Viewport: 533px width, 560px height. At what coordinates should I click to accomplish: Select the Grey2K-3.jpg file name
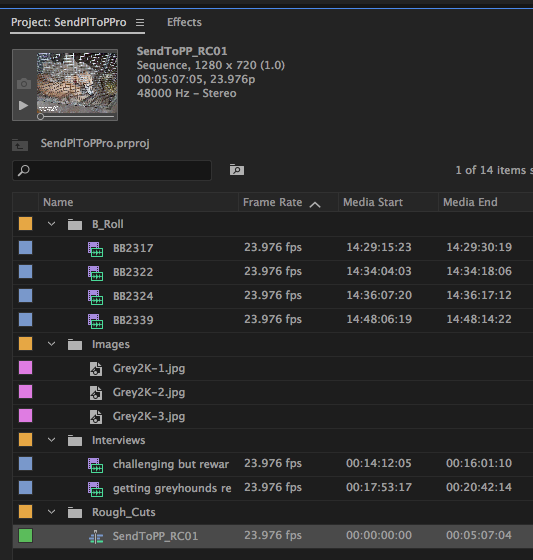click(149, 416)
